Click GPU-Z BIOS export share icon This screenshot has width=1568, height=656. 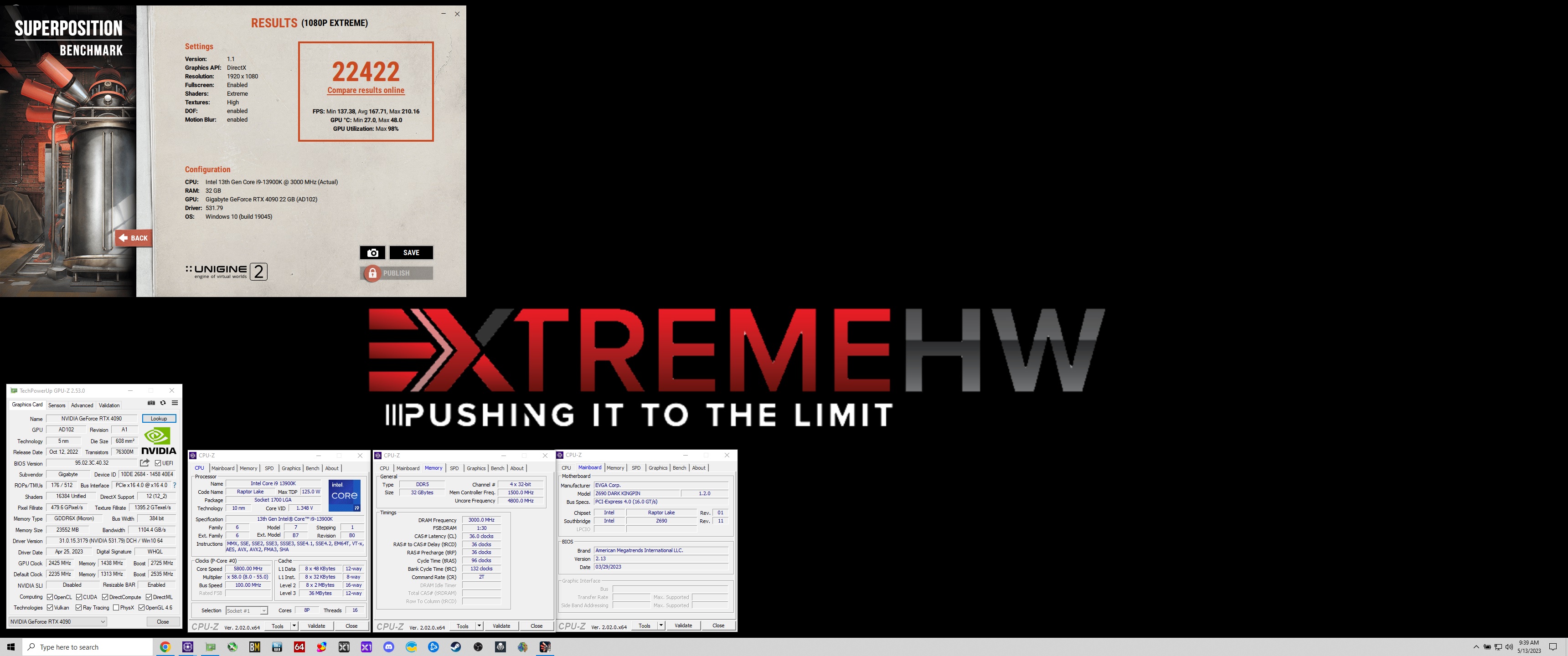[145, 463]
